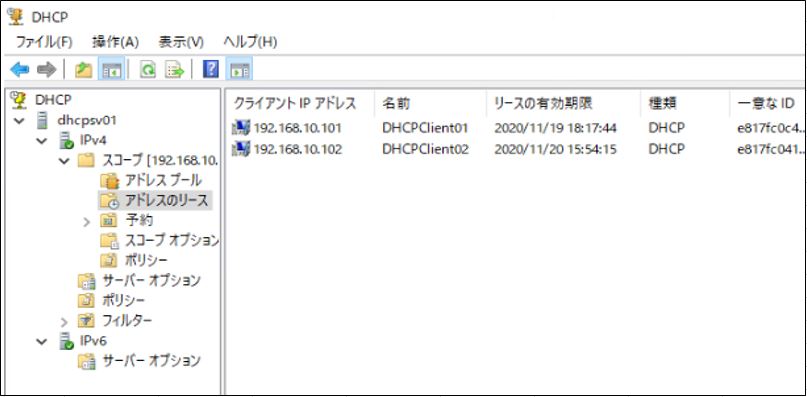
Task: Click the DHCPClient01 name cell
Action: point(426,128)
